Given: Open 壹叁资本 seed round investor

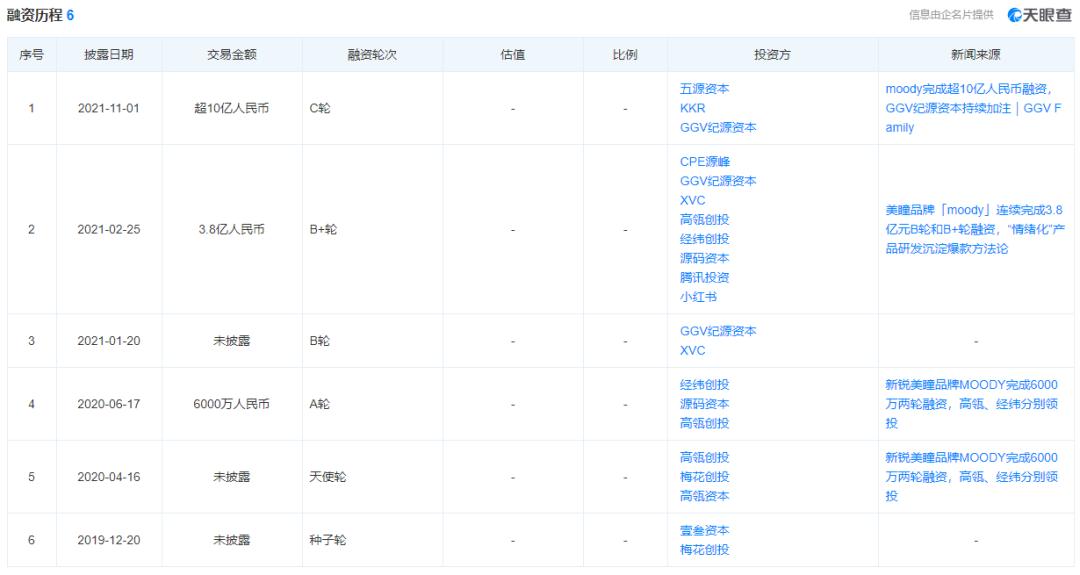Looking at the screenshot, I should pyautogui.click(x=704, y=530).
